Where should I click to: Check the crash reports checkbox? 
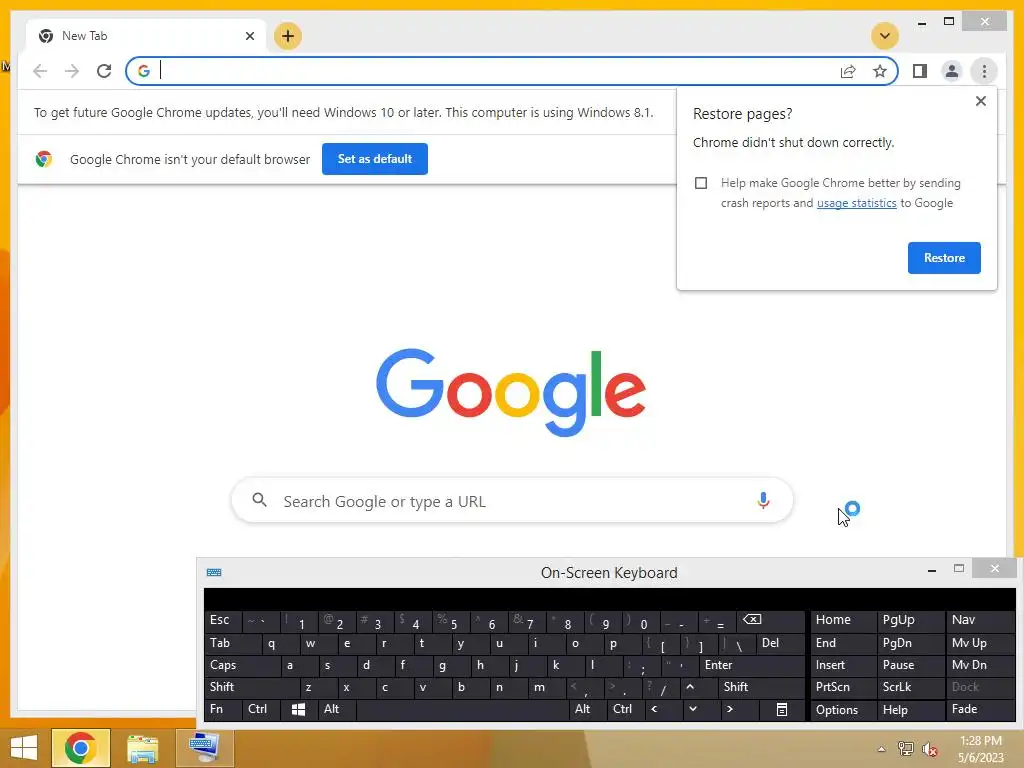tap(701, 183)
